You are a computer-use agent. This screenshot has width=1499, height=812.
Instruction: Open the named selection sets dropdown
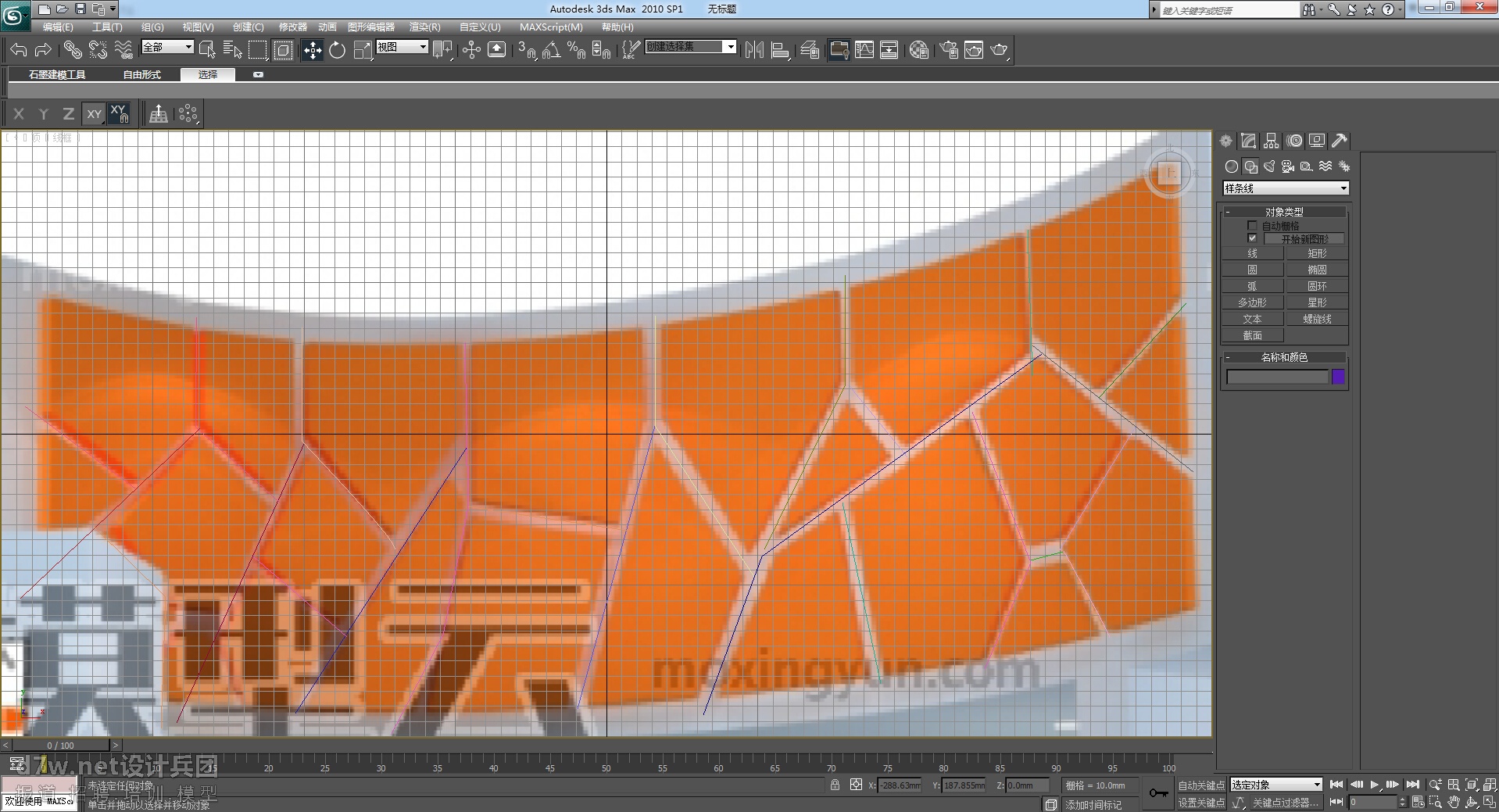(x=691, y=47)
